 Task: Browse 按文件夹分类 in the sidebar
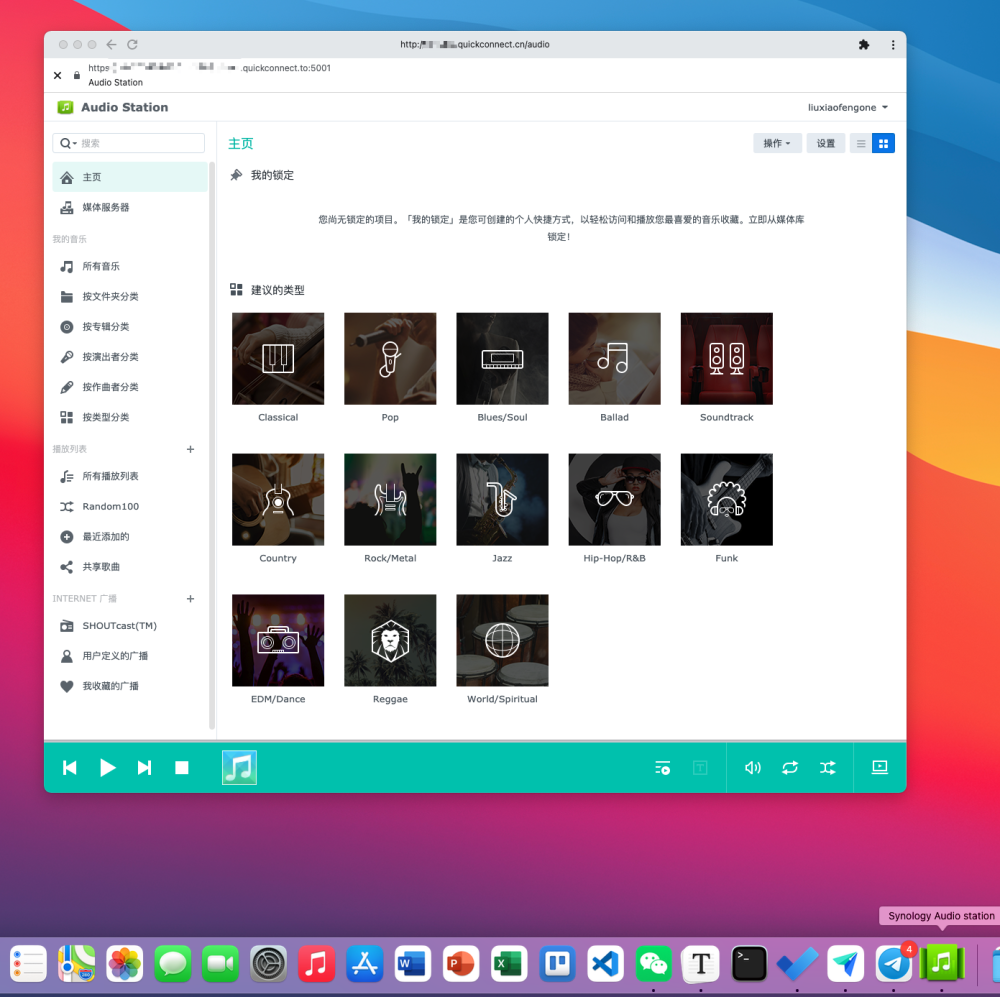129,297
